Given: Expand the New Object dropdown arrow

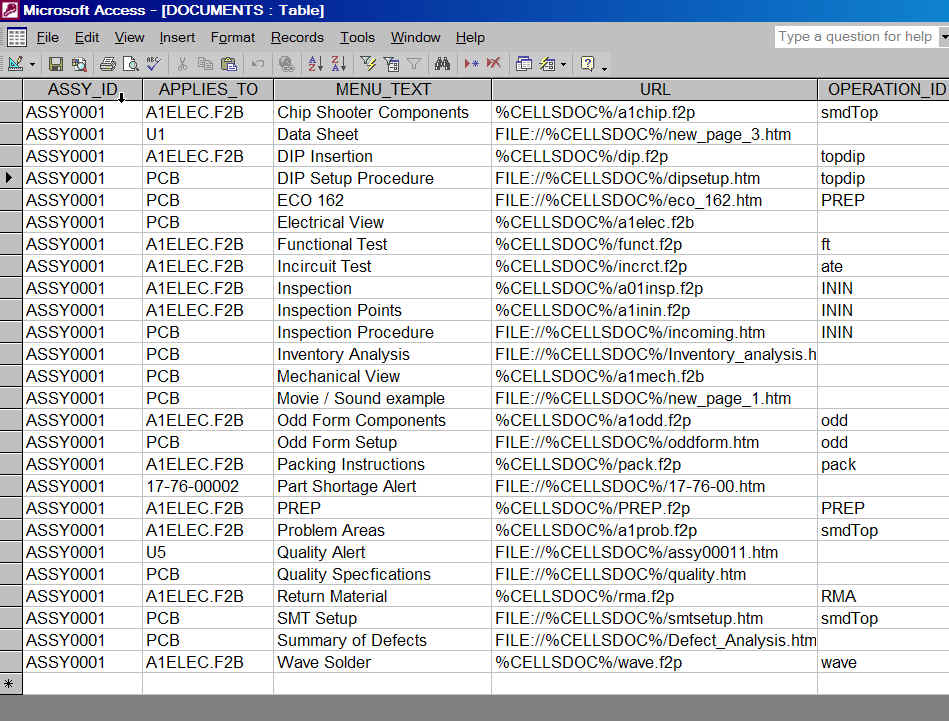Looking at the screenshot, I should [x=563, y=64].
